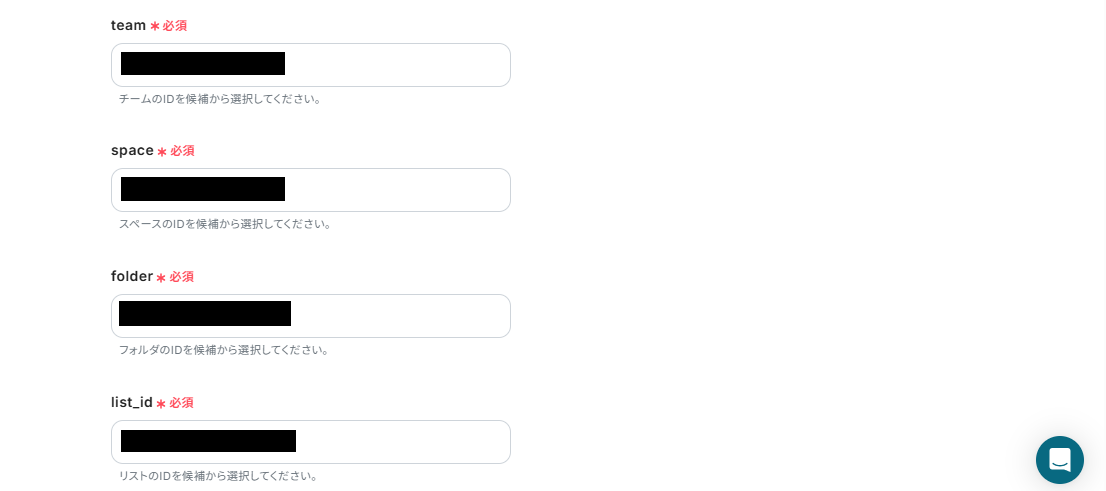Click the blacked-out value in space field
The height and width of the screenshot is (491, 1106).
pos(203,189)
